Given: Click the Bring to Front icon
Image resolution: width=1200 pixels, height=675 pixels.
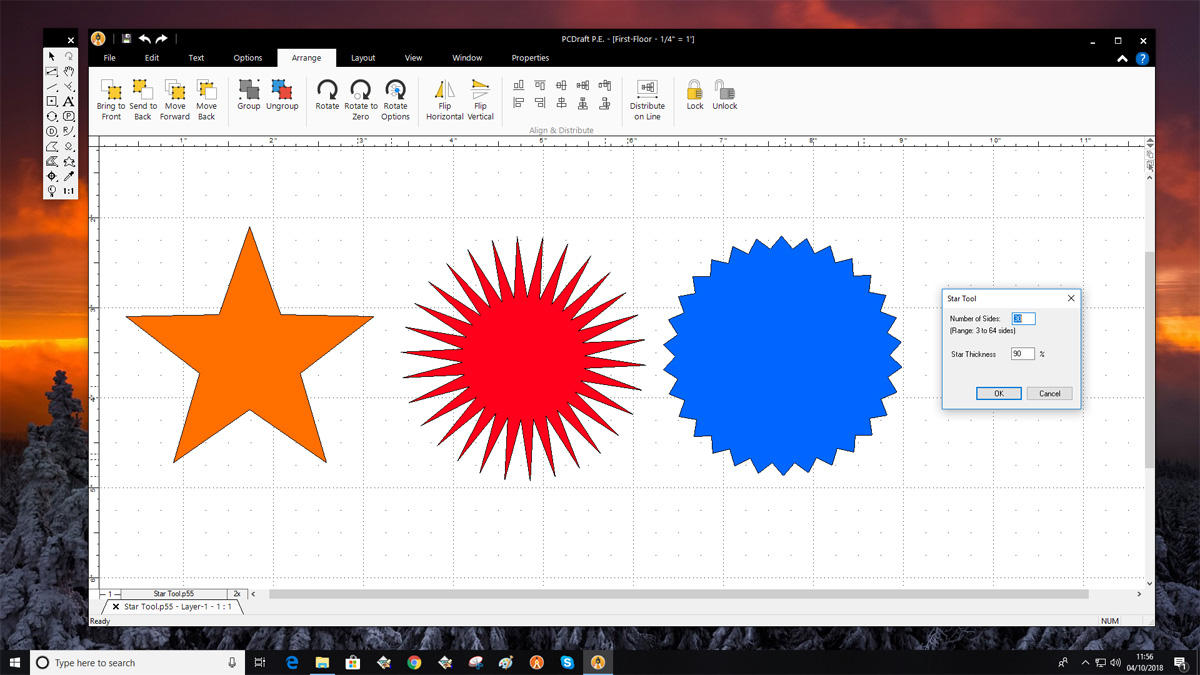Looking at the screenshot, I should click(111, 91).
